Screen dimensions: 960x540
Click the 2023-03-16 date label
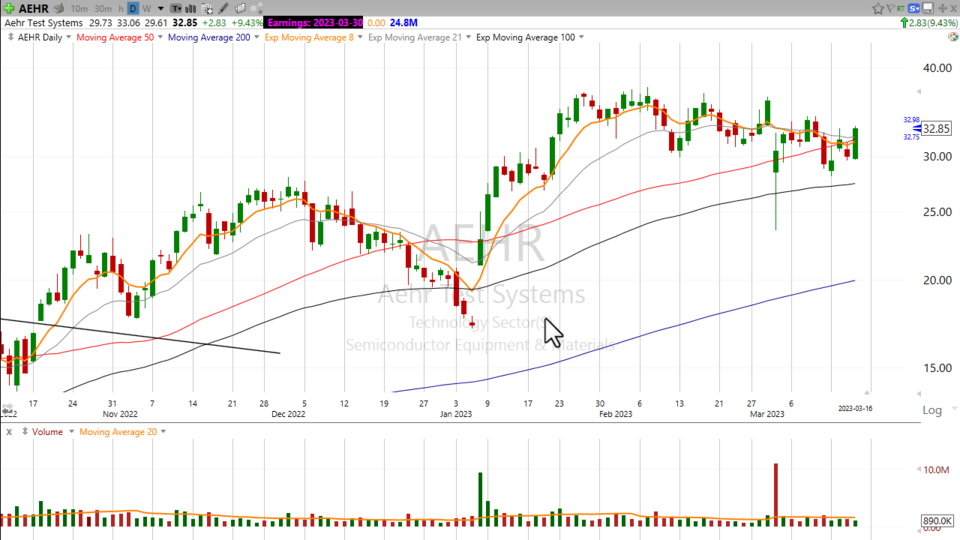click(x=855, y=408)
